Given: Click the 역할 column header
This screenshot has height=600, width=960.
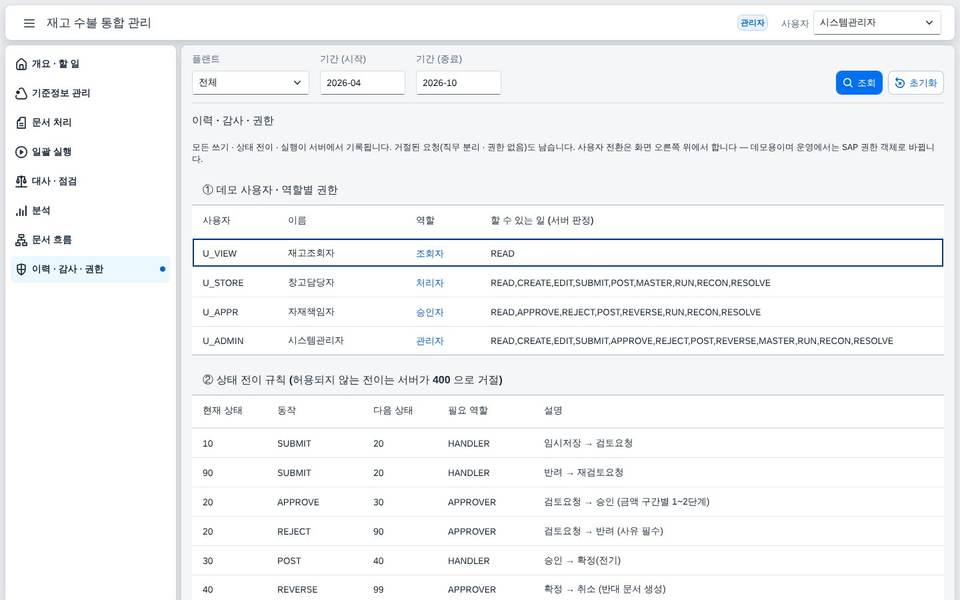Looking at the screenshot, I should click(x=425, y=220).
